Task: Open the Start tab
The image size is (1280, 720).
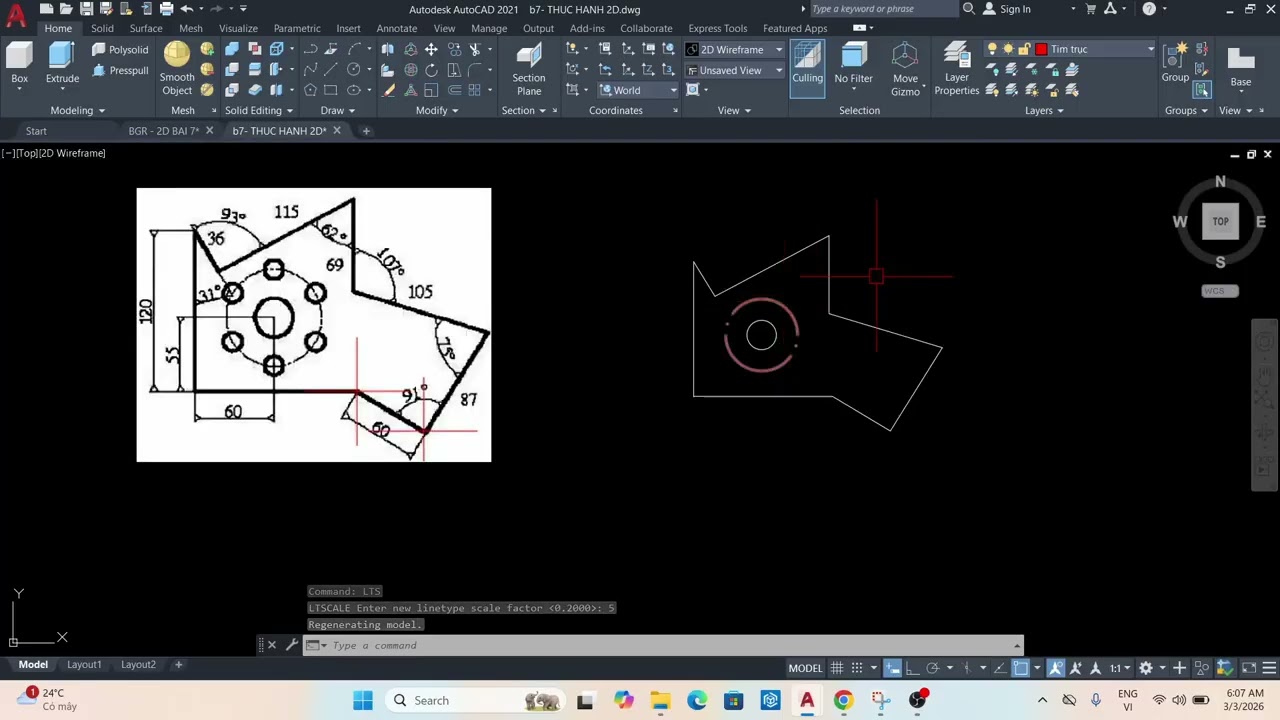Action: tap(36, 131)
